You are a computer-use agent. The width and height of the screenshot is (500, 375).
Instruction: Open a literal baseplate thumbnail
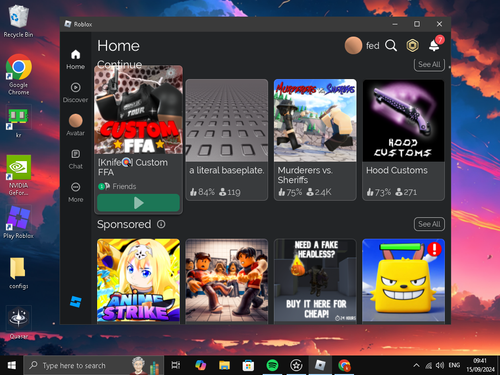point(227,121)
